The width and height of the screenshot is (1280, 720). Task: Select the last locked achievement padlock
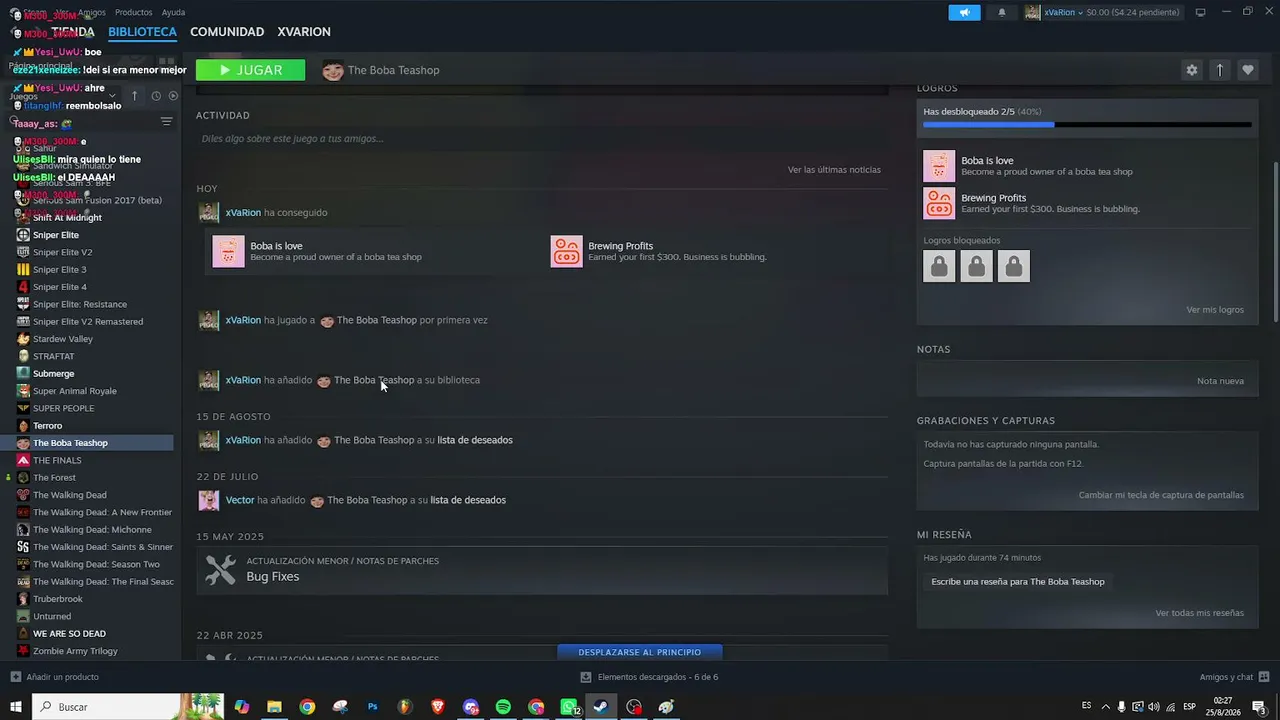[1013, 266]
